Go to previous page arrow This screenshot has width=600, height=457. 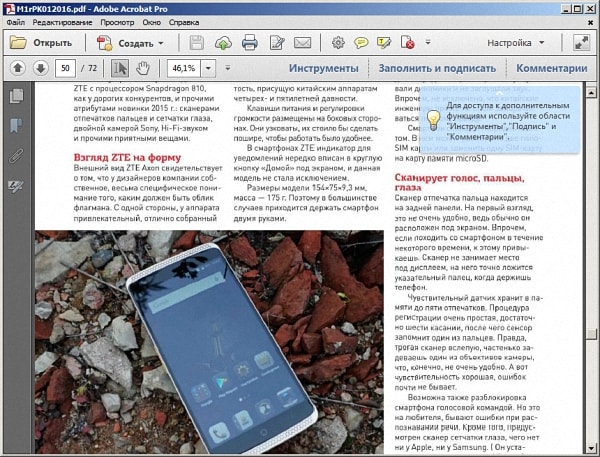18,68
